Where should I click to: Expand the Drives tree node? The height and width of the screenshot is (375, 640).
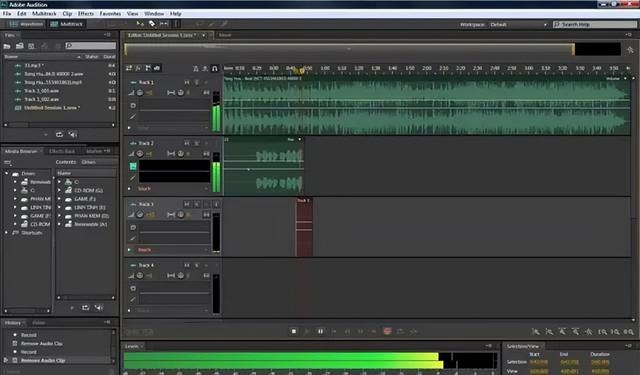click(6, 173)
